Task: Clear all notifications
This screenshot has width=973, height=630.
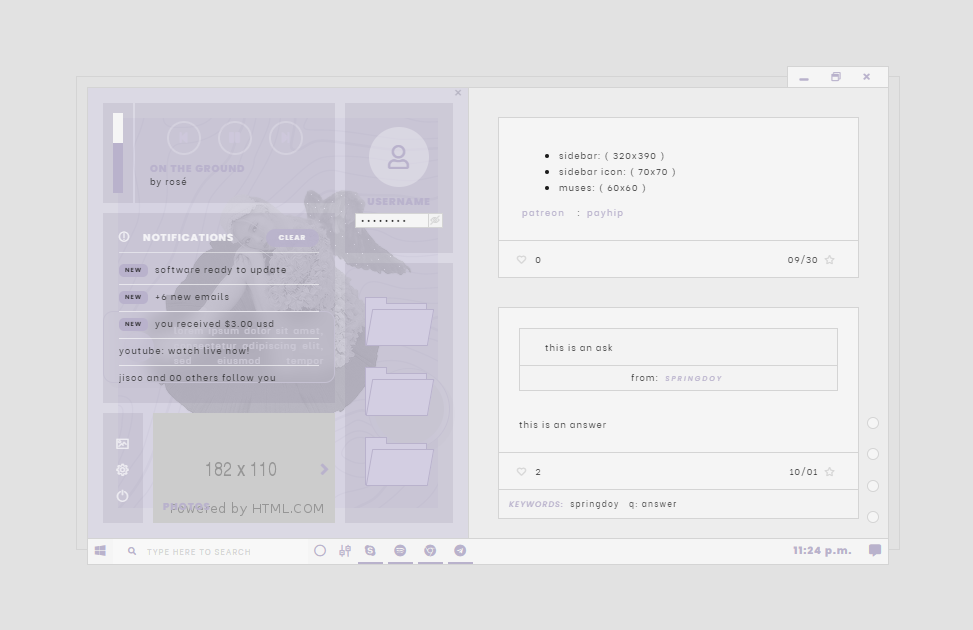Action: tap(292, 237)
